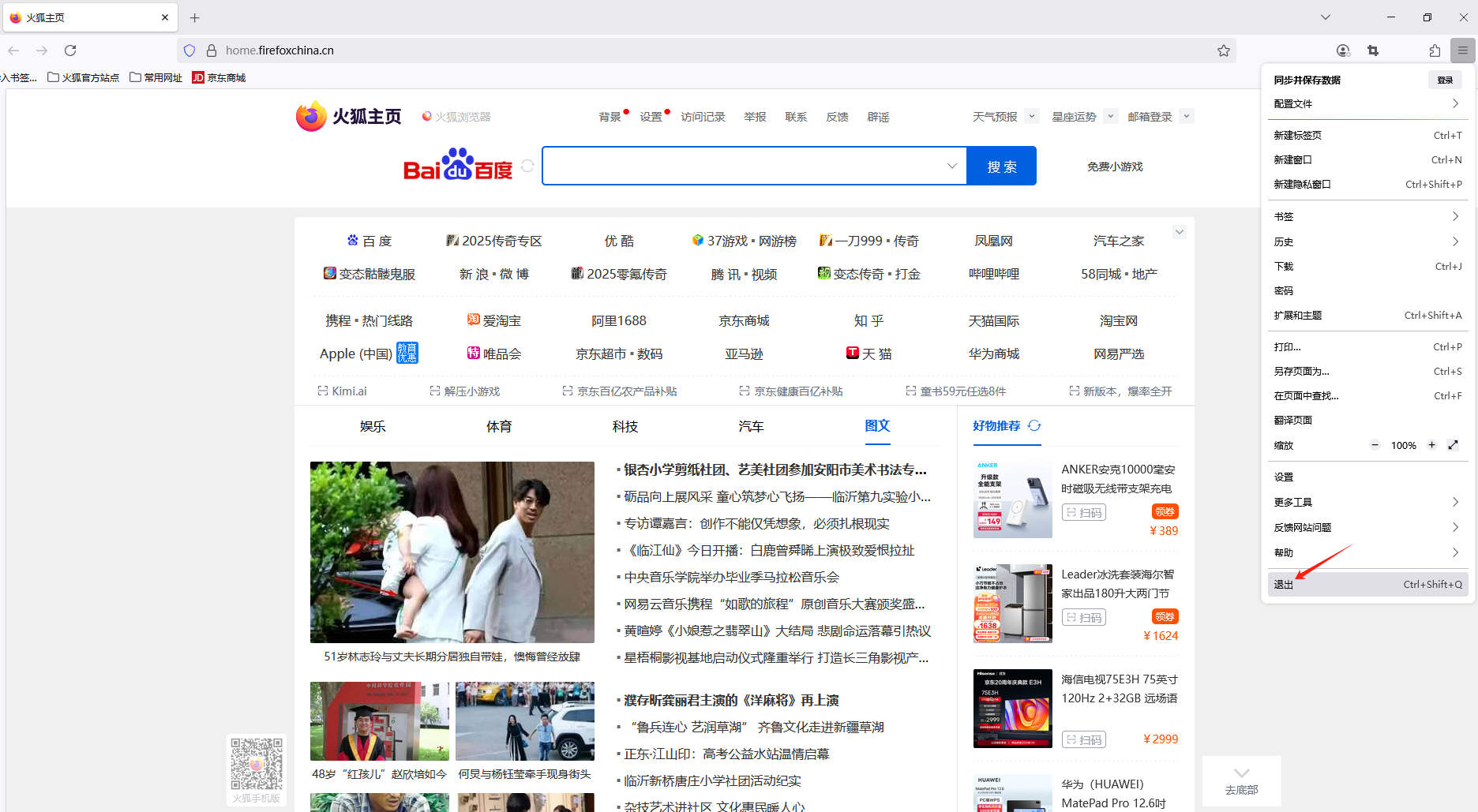
Task: Open the 免费小游戏 link
Action: (1115, 167)
